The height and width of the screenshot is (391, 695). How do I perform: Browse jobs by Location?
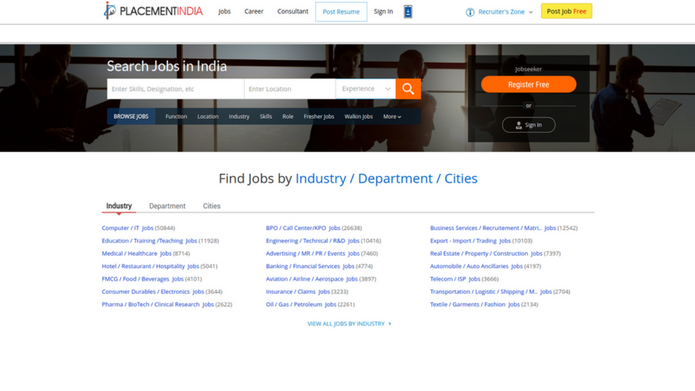click(208, 117)
